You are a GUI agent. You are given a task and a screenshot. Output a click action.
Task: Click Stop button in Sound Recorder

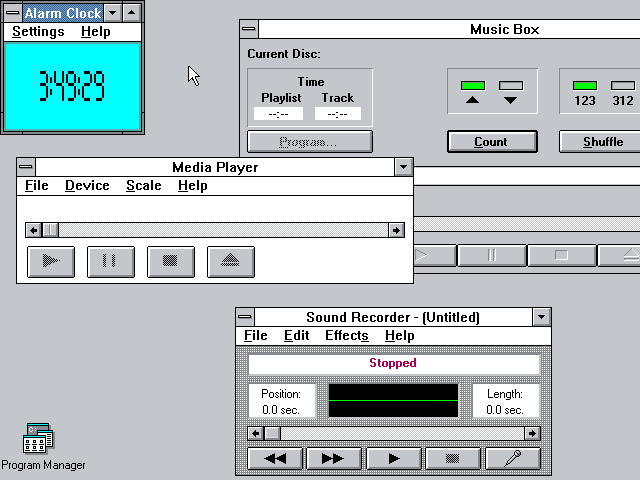coord(453,458)
